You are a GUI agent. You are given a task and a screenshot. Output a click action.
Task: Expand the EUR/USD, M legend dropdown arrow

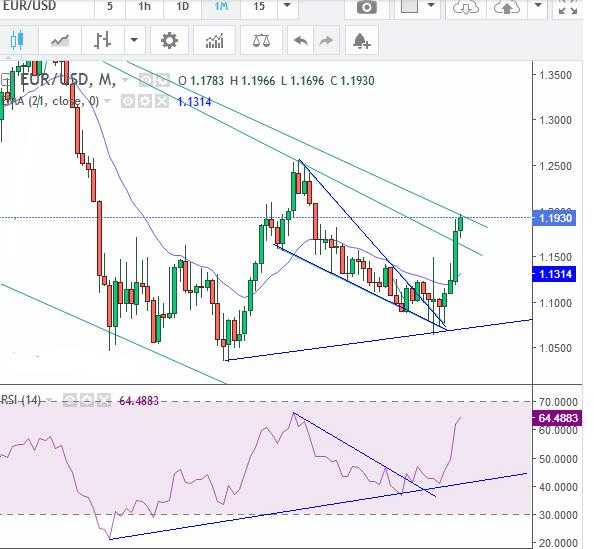(x=124, y=80)
